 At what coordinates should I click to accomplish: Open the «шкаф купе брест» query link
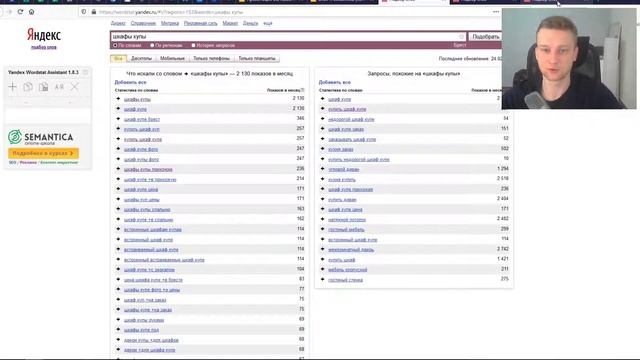click(x=142, y=119)
